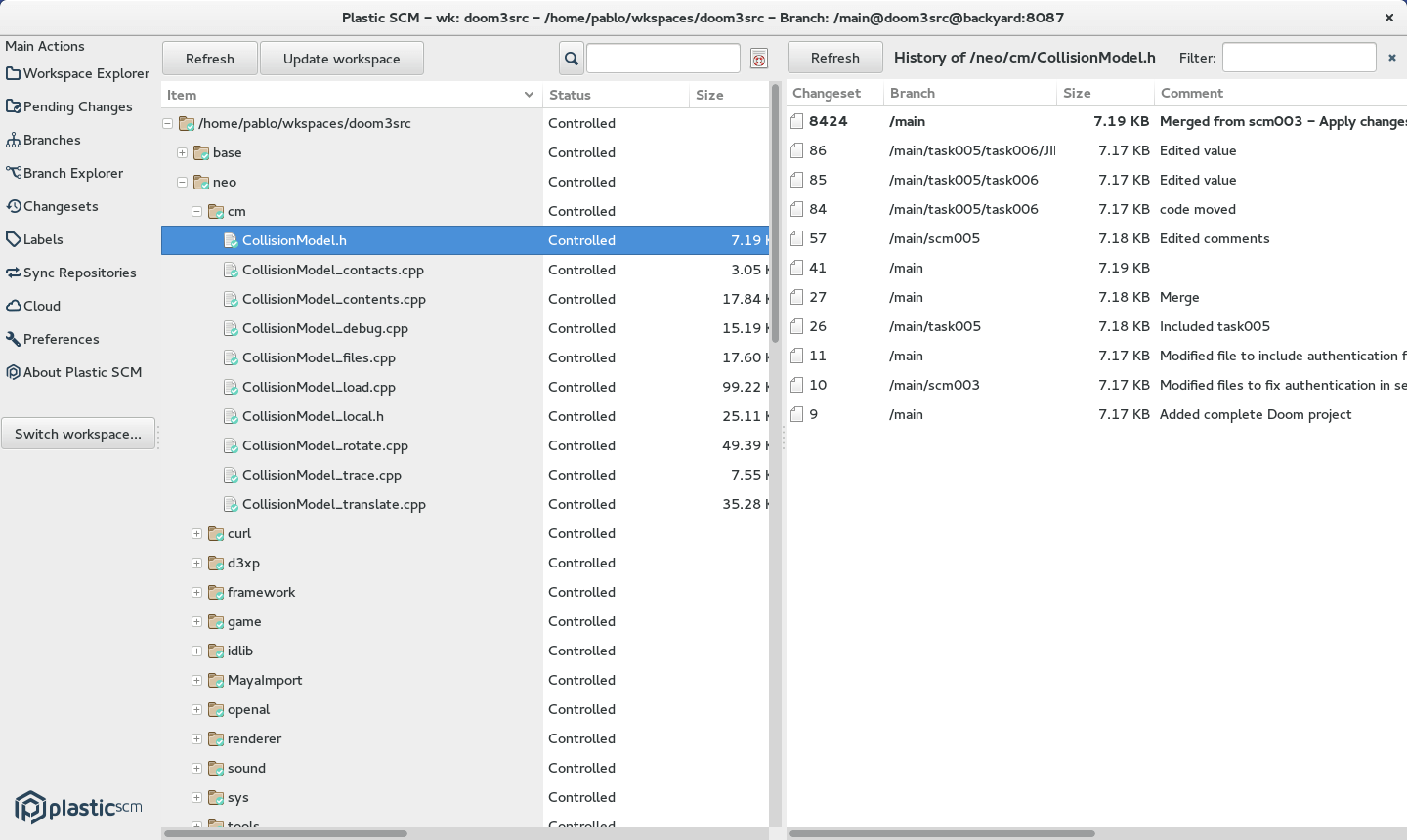The width and height of the screenshot is (1407, 840).
Task: Expand the framework folder
Action: 196,593
